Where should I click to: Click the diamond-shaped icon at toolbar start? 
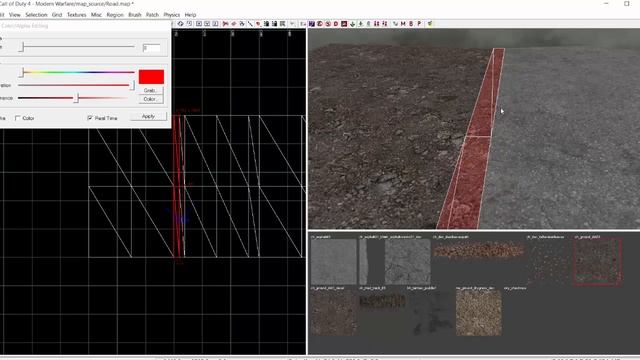pyautogui.click(x=180, y=24)
